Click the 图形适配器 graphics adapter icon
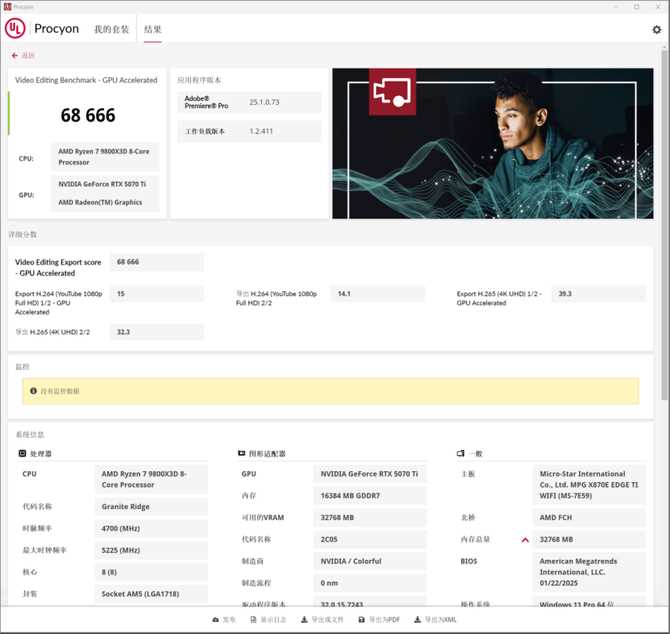This screenshot has width=670, height=634. click(x=242, y=454)
